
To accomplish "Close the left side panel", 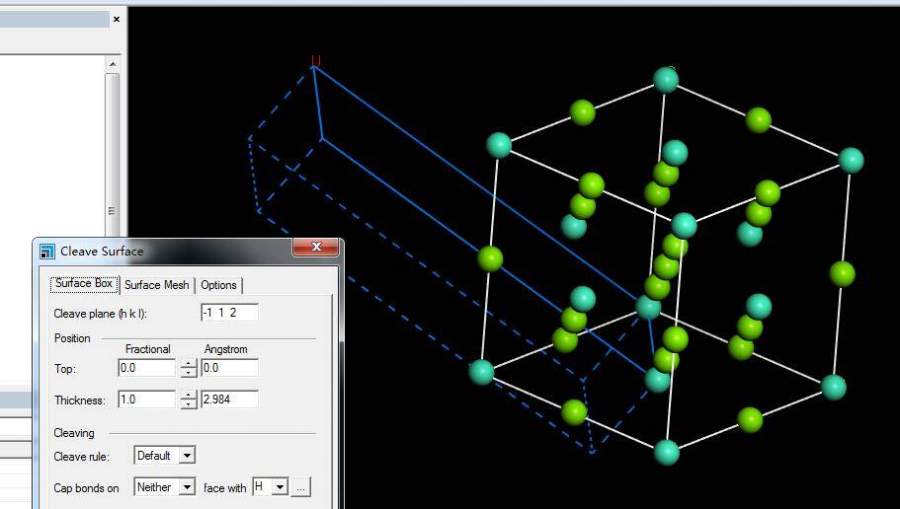I will click(x=117, y=19).
